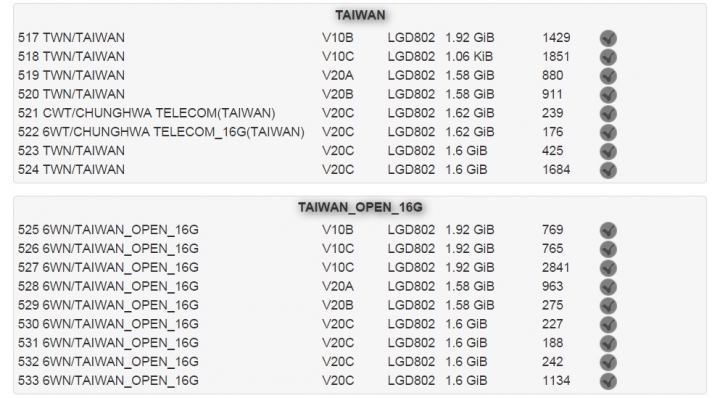Open the 519 TWN/TAIWAN firmware entry
Image resolution: width=720 pixels, height=398 pixels.
pos(71,75)
